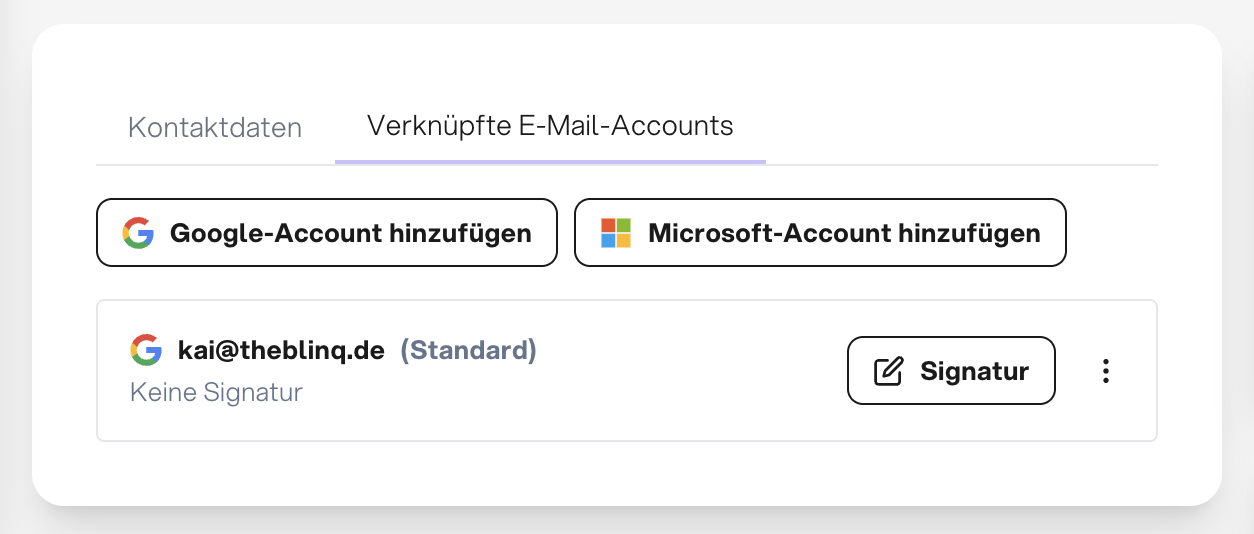1254x534 pixels.
Task: Click the pencil edit icon in Signatur button
Action: click(888, 371)
